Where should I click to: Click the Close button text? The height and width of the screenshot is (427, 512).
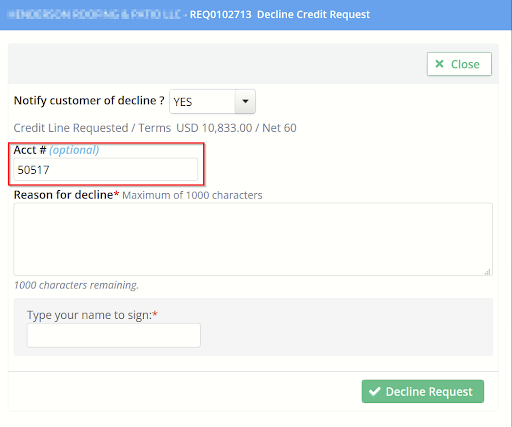click(x=465, y=64)
